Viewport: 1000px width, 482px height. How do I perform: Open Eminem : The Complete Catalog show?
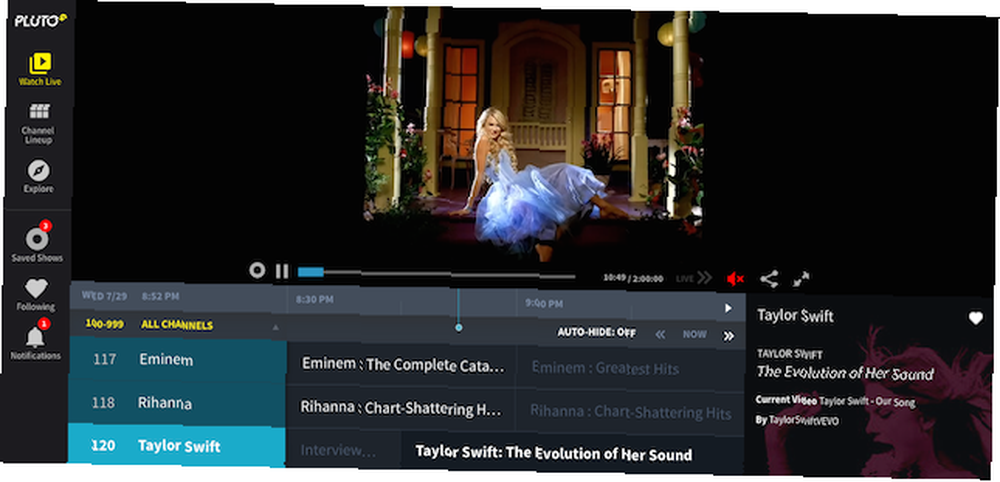click(401, 365)
